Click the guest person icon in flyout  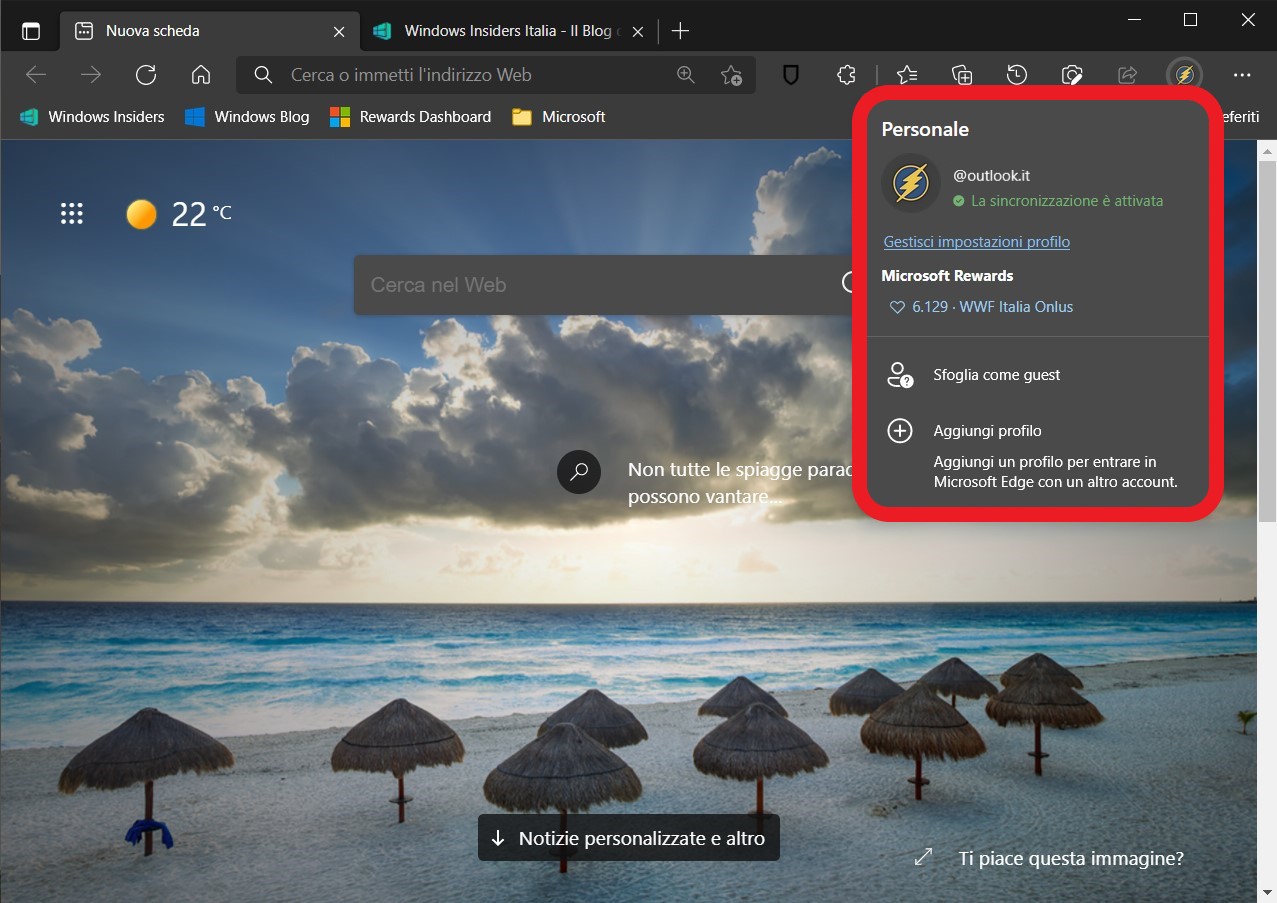pos(900,375)
